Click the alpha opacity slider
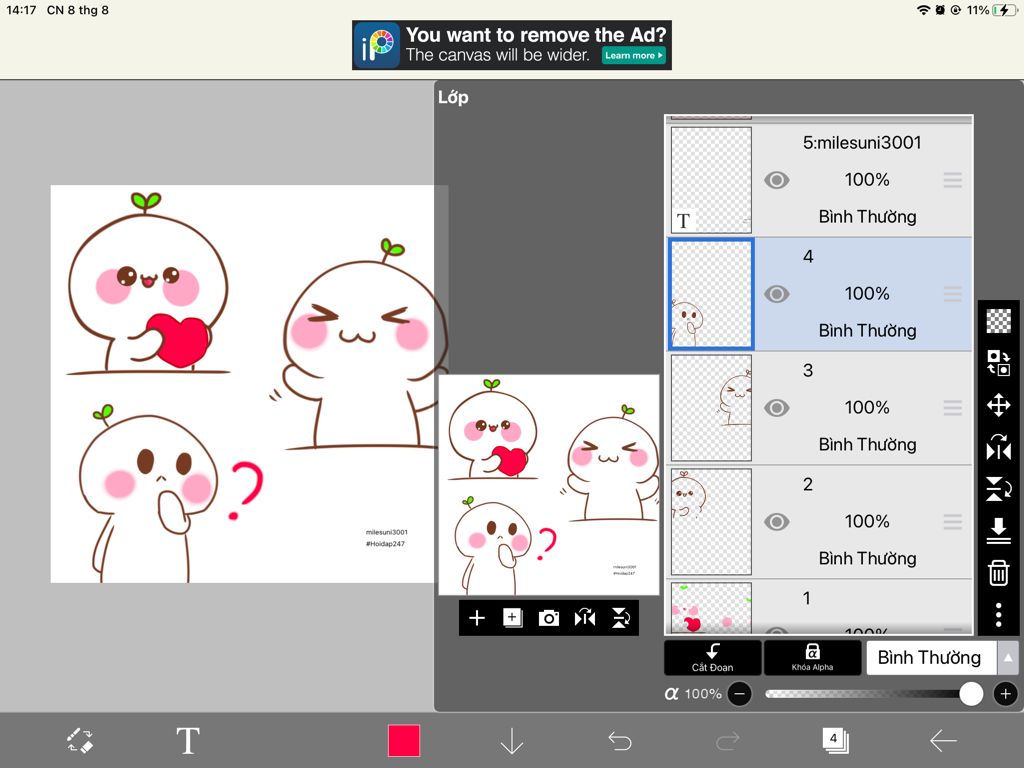Image resolution: width=1024 pixels, height=768 pixels. pyautogui.click(x=874, y=694)
